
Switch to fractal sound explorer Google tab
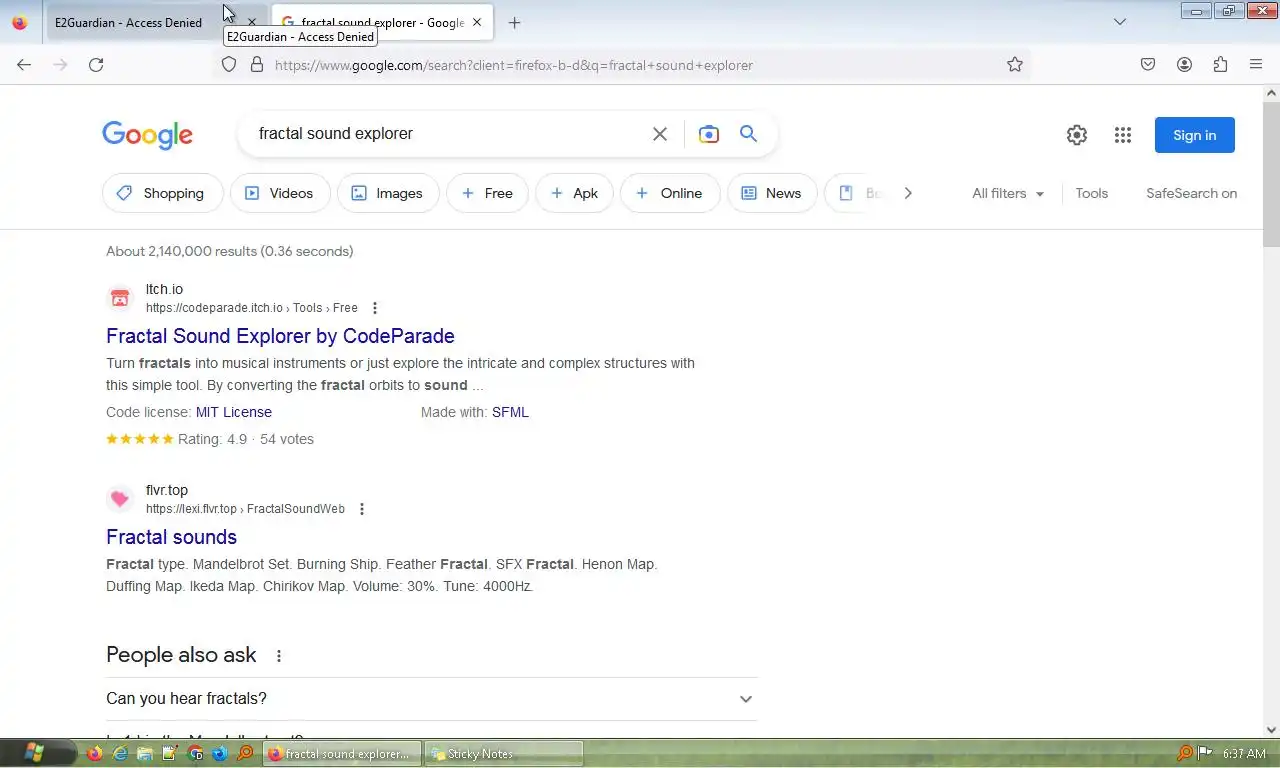382,22
